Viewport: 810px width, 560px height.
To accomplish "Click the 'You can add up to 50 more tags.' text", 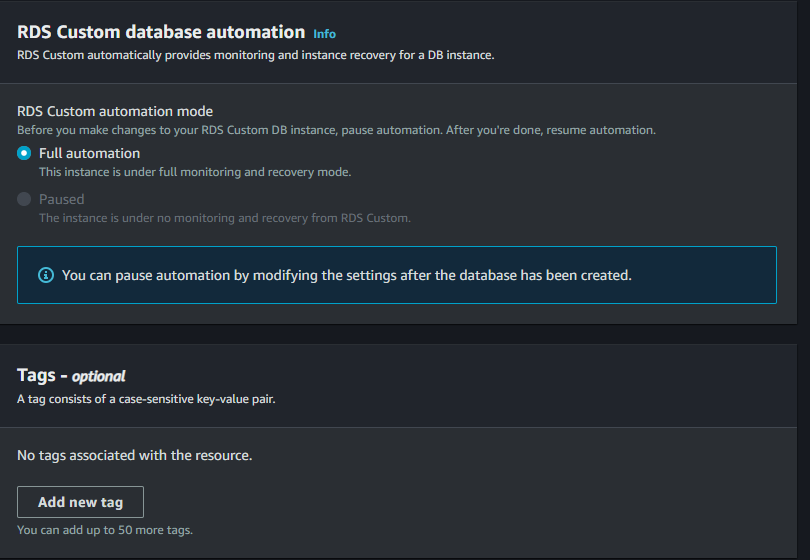I will click(x=105, y=530).
